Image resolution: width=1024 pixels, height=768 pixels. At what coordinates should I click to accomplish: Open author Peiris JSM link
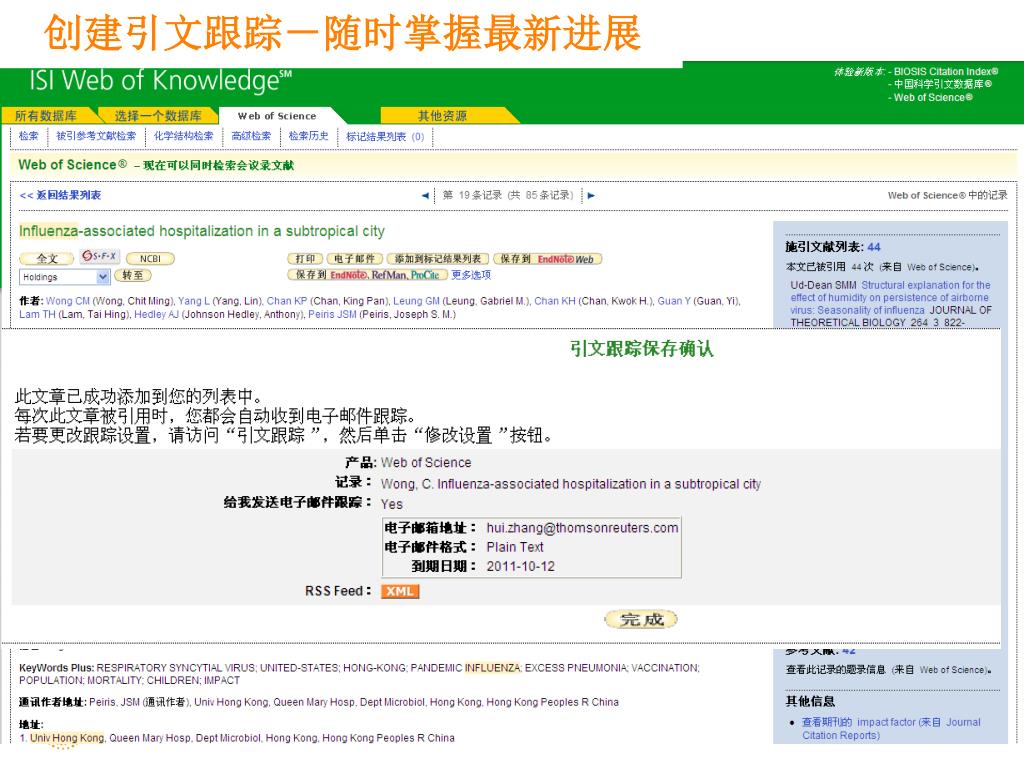(x=332, y=314)
